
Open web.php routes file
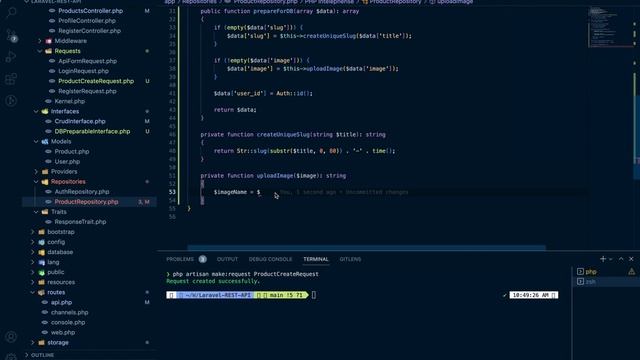pos(62,332)
